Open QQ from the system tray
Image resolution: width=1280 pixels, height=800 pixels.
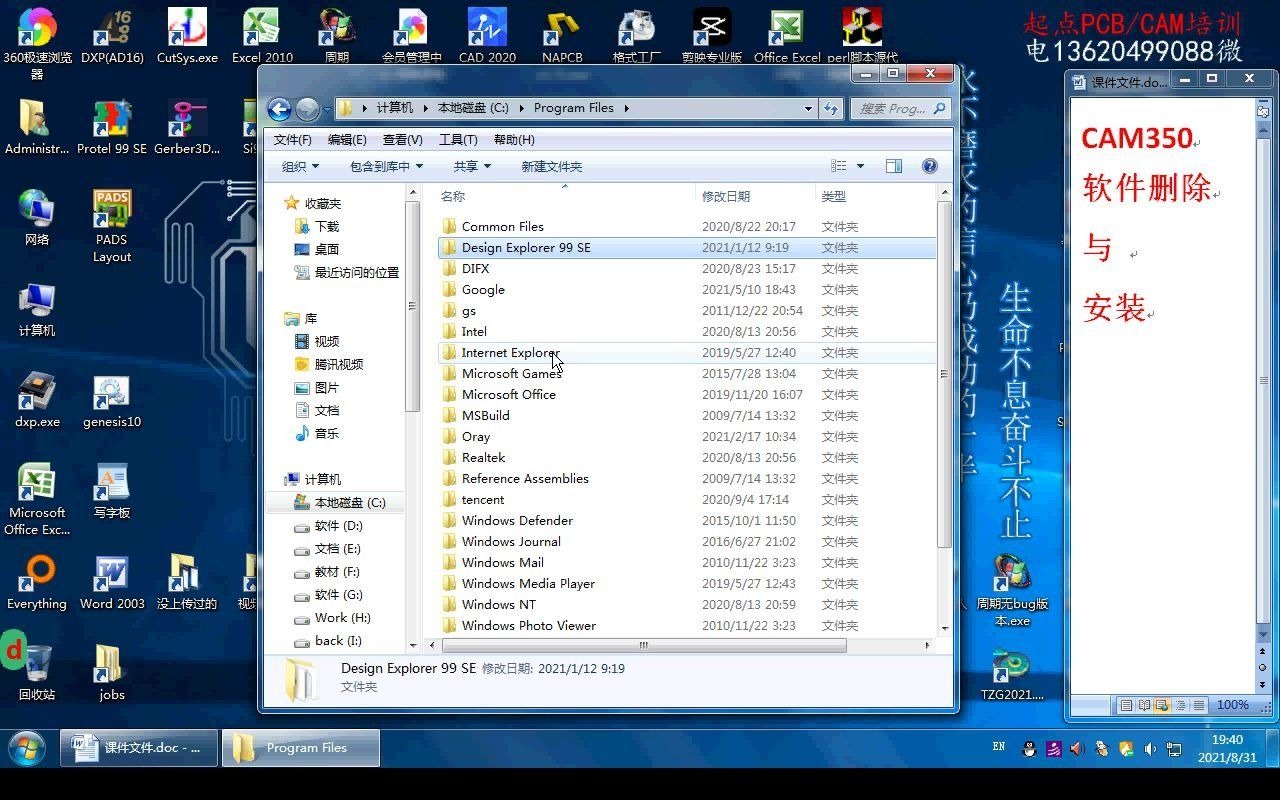[1029, 749]
